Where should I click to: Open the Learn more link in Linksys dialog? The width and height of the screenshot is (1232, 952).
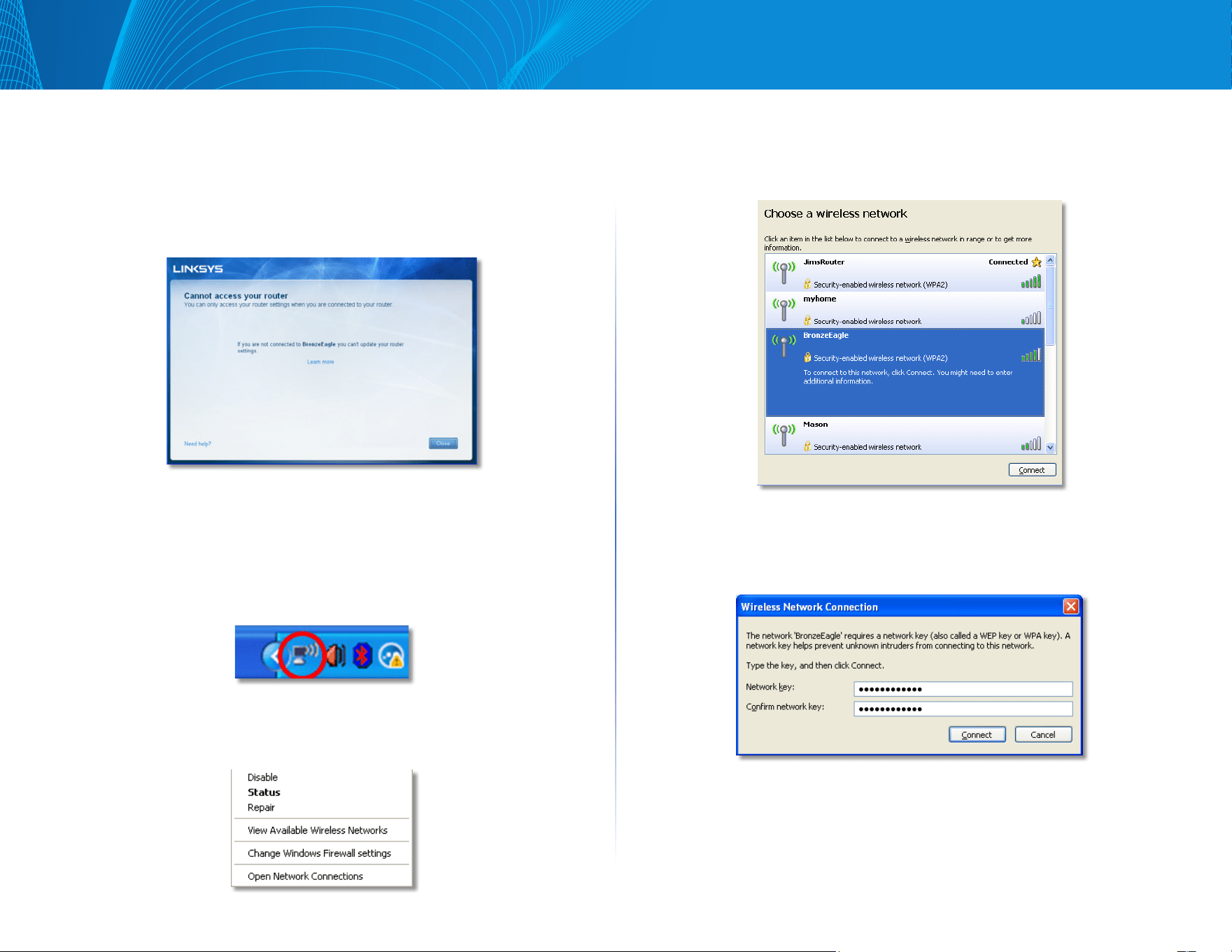pos(320,362)
